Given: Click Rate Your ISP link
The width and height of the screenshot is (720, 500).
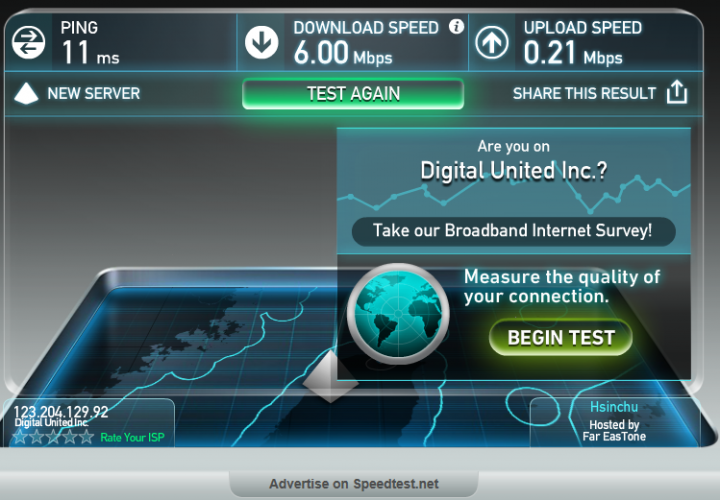Looking at the screenshot, I should [x=132, y=438].
